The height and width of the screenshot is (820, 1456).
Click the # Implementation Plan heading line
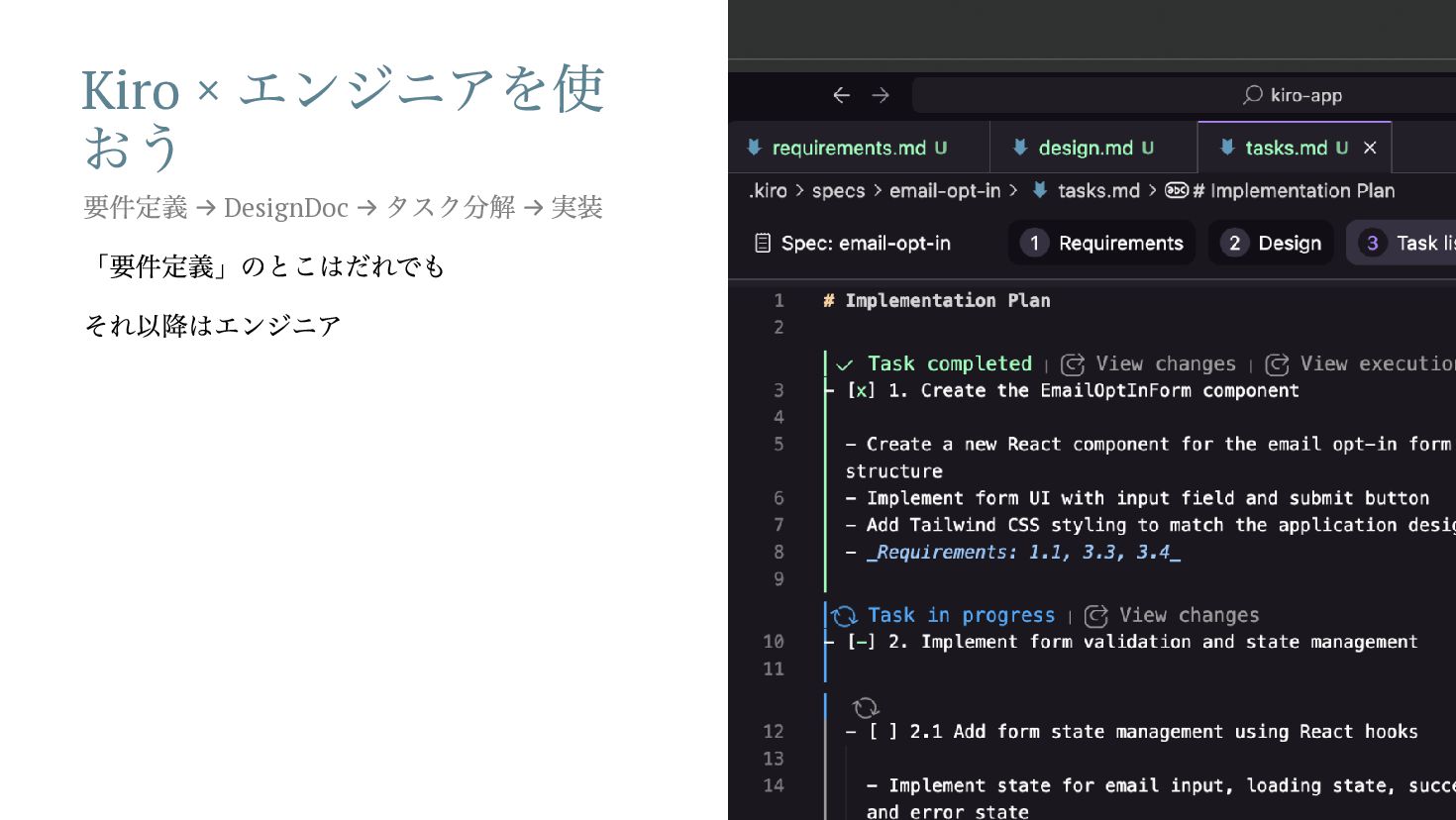[x=936, y=300]
